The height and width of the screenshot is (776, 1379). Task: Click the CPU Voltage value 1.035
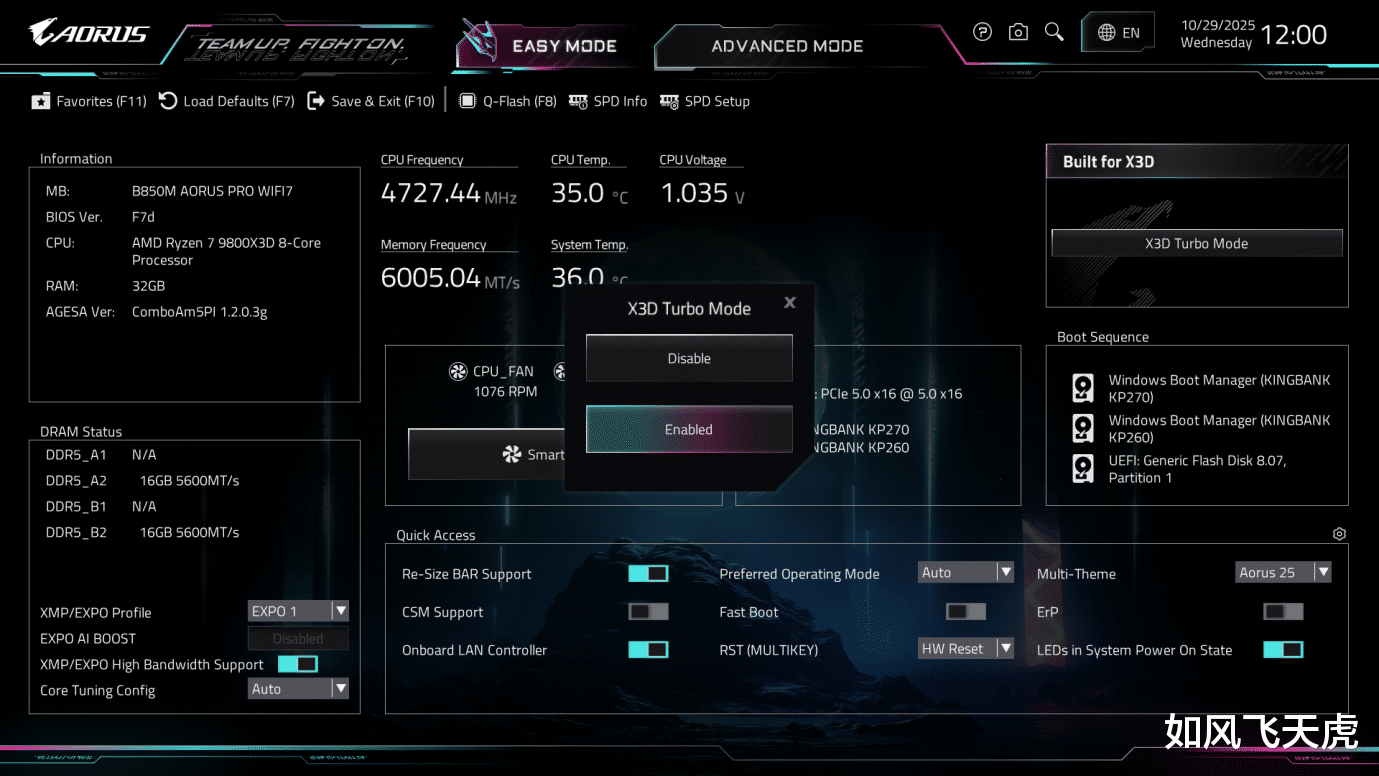[x=694, y=193]
